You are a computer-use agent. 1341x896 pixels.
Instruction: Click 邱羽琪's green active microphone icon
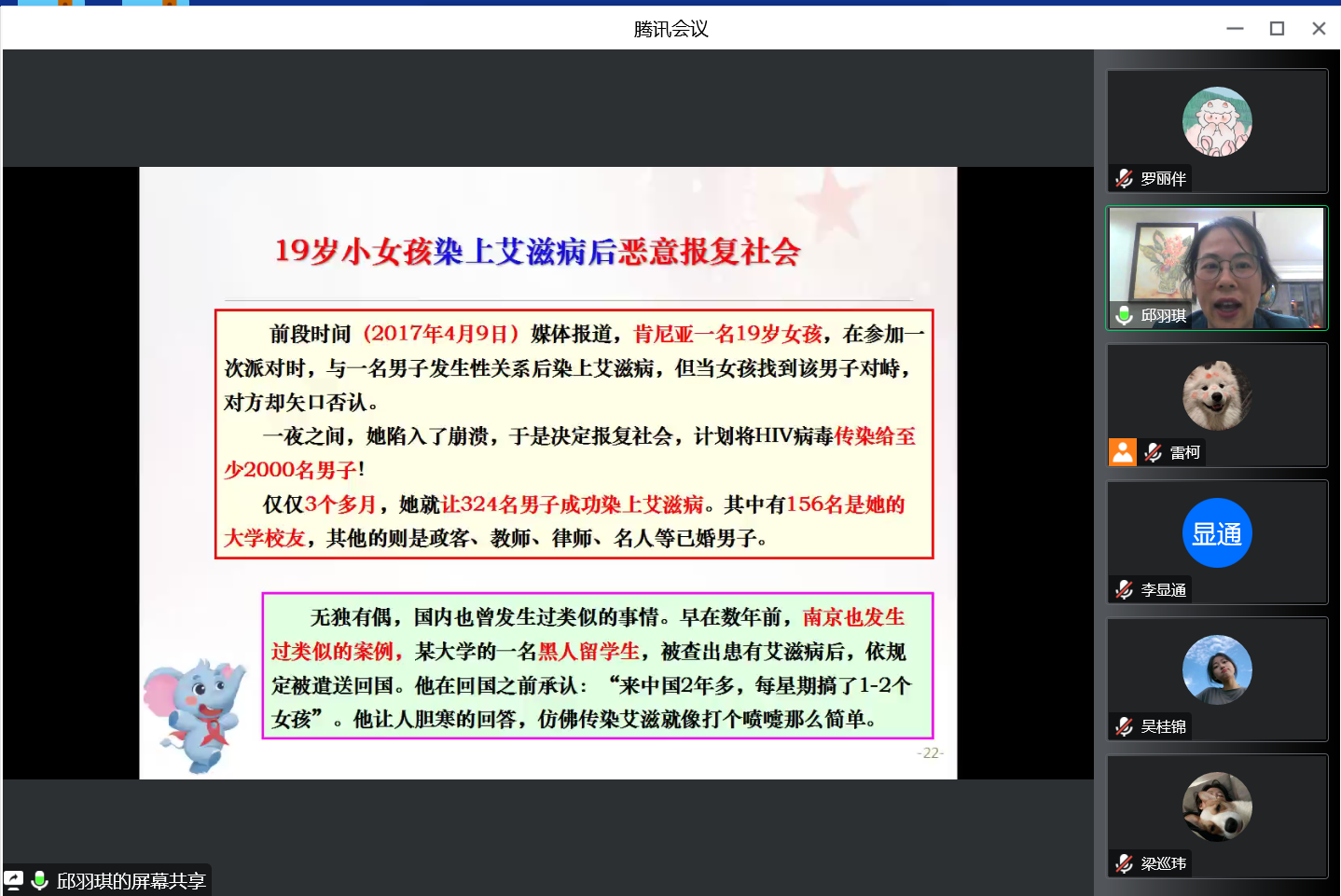[x=1124, y=315]
